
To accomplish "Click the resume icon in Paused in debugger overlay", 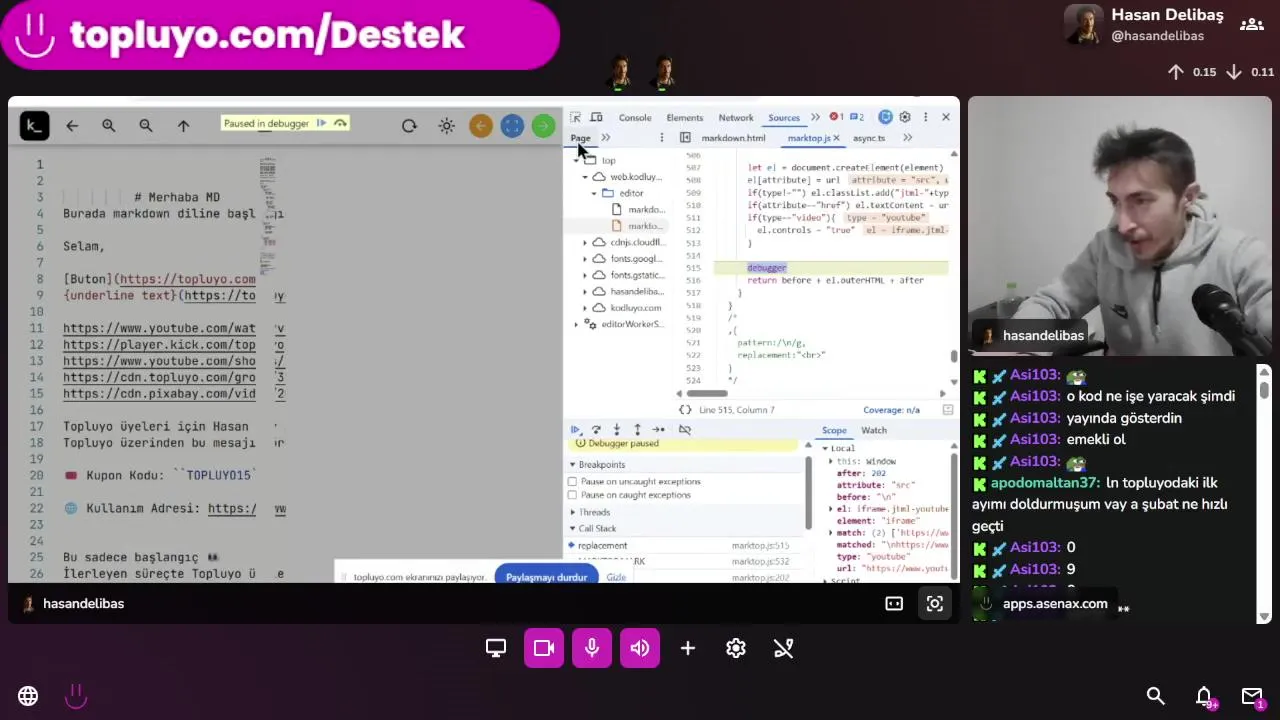I will (x=321, y=123).
